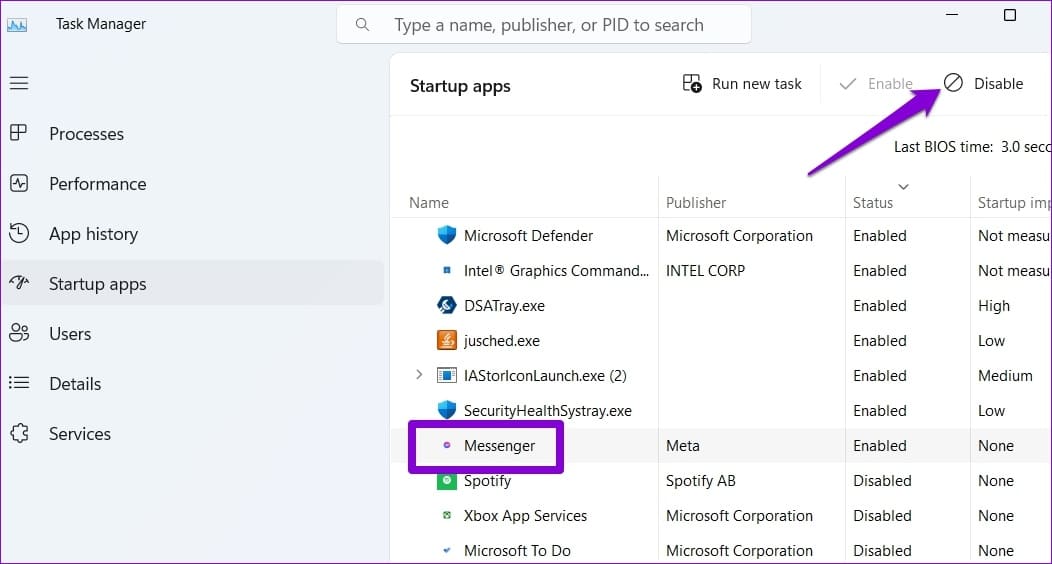
Task: Select the Details list icon
Action: tap(19, 383)
